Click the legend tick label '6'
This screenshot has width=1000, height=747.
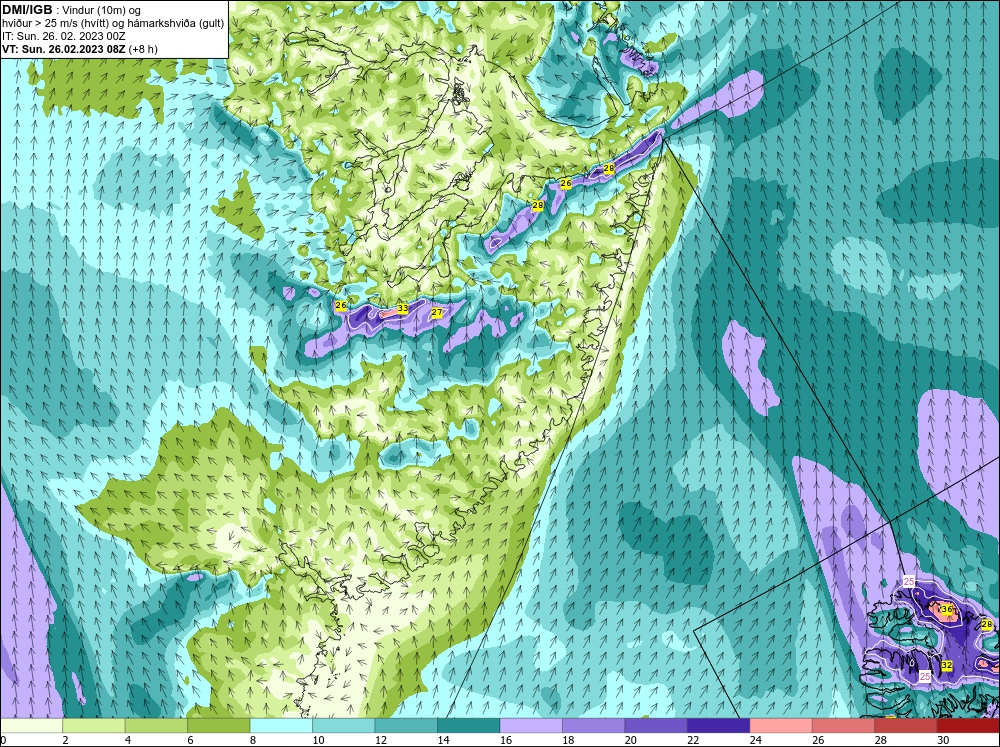(x=191, y=739)
